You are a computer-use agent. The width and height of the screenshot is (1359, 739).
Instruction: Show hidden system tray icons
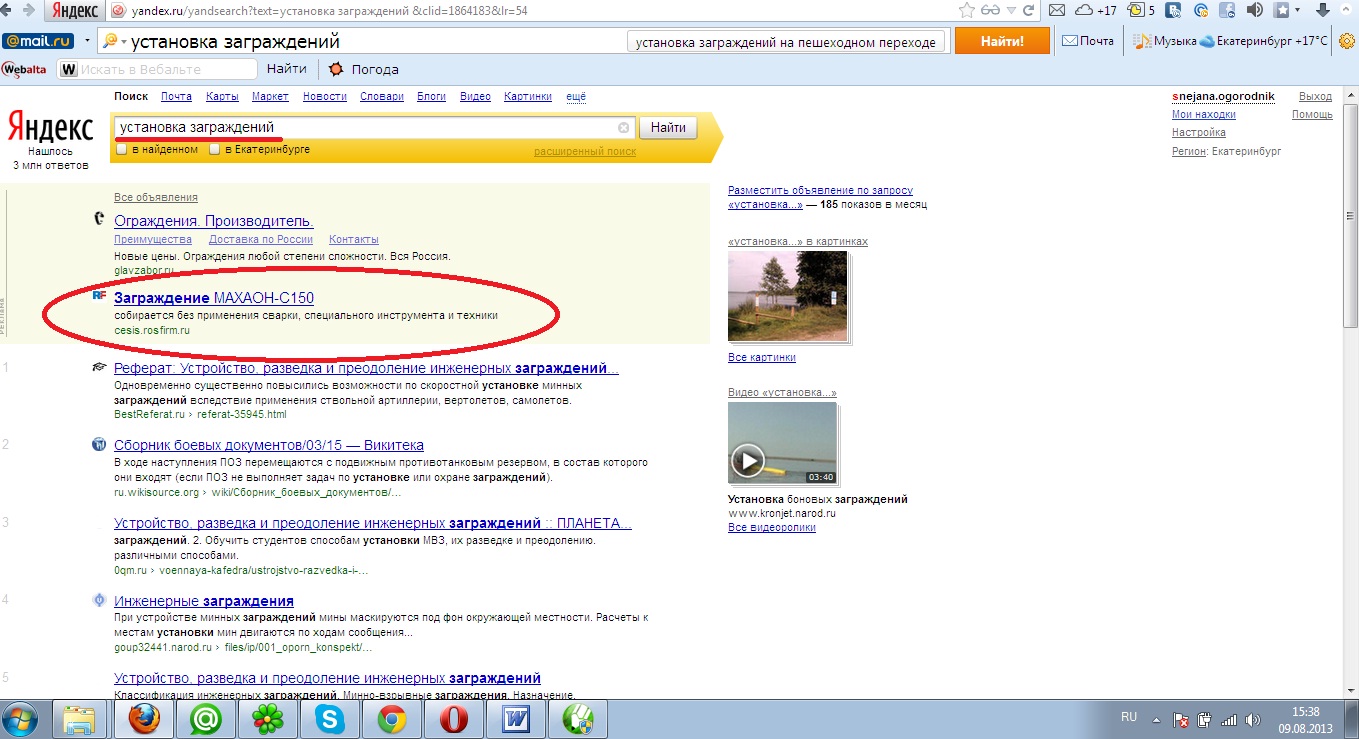[1158, 719]
